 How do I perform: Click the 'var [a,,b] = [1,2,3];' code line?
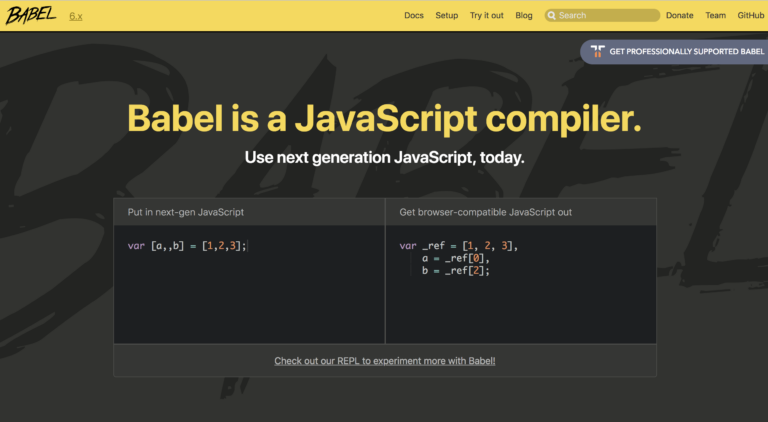pos(187,246)
